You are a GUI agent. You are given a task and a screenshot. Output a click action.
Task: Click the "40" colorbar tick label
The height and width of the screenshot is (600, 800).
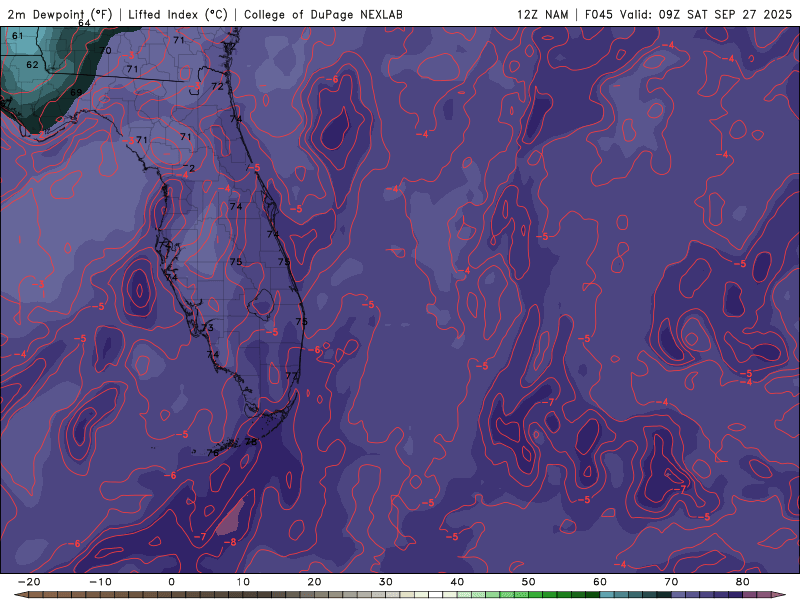(x=457, y=582)
